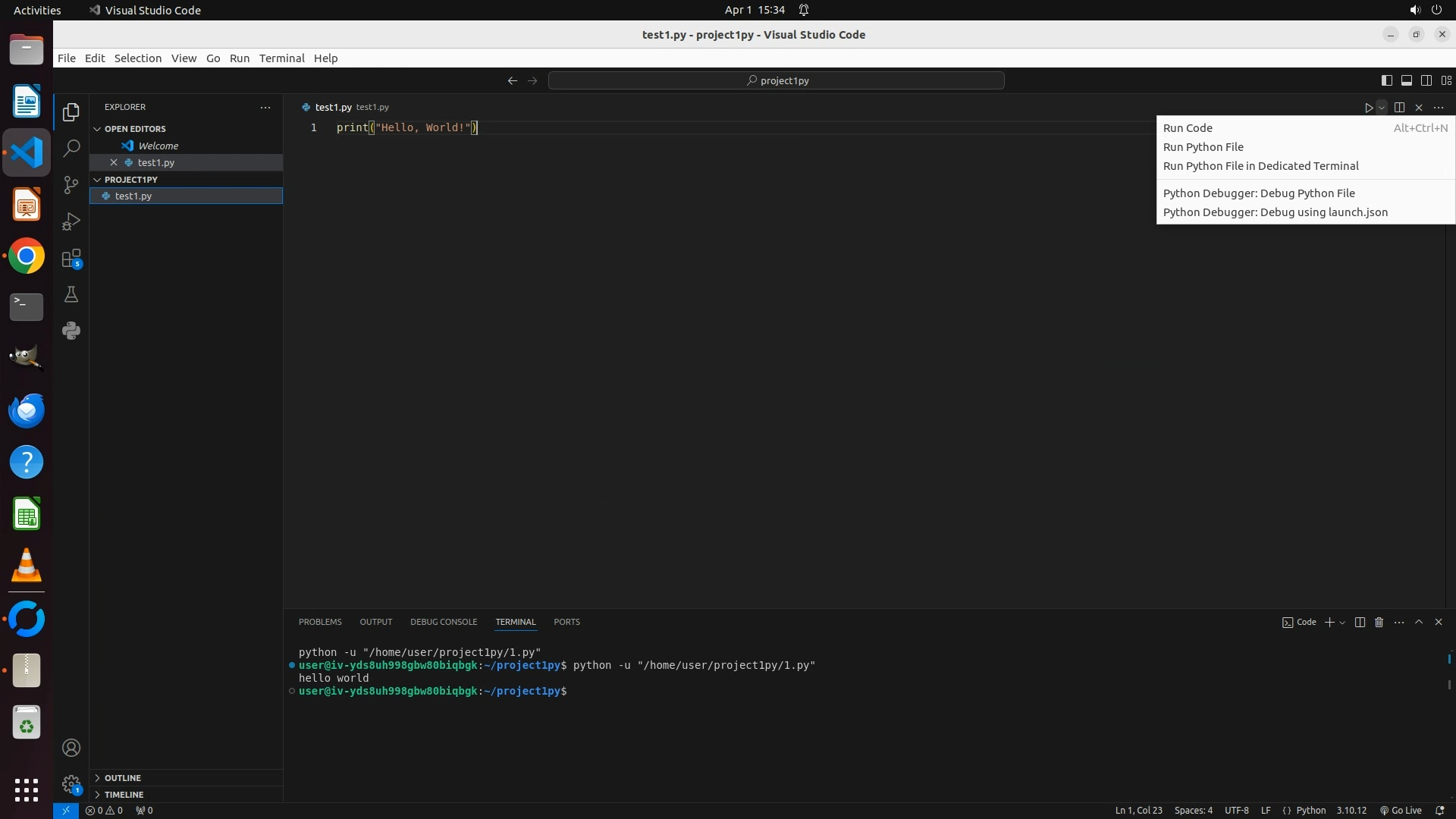
Task: Launch Chrome from the Ubuntu dock
Action: pyautogui.click(x=27, y=256)
